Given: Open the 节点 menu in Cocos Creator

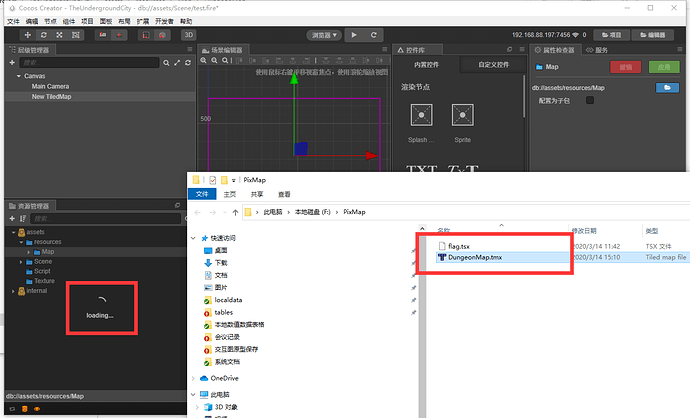Looking at the screenshot, I should click(x=50, y=21).
